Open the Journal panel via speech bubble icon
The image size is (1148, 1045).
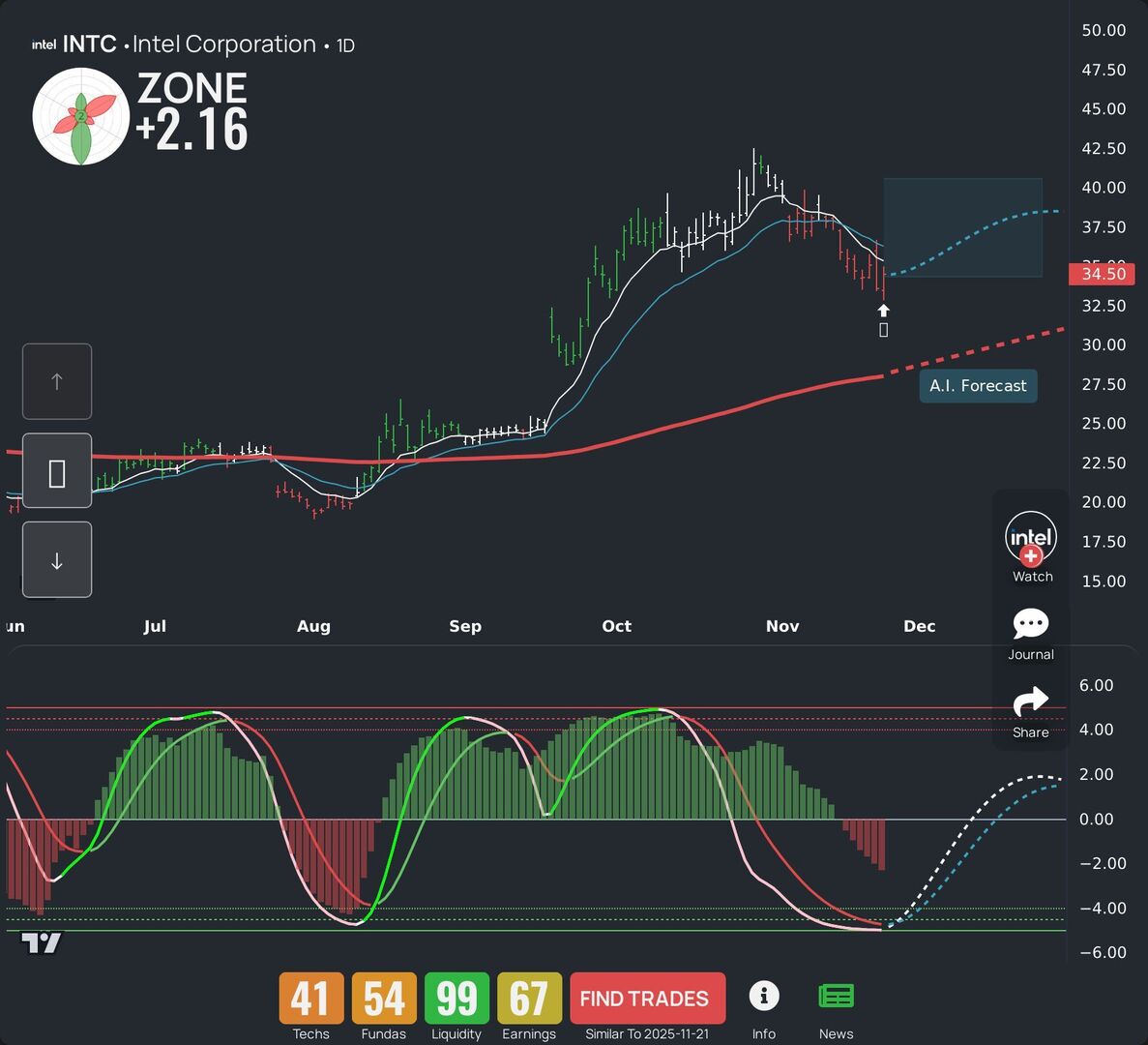point(1031,624)
